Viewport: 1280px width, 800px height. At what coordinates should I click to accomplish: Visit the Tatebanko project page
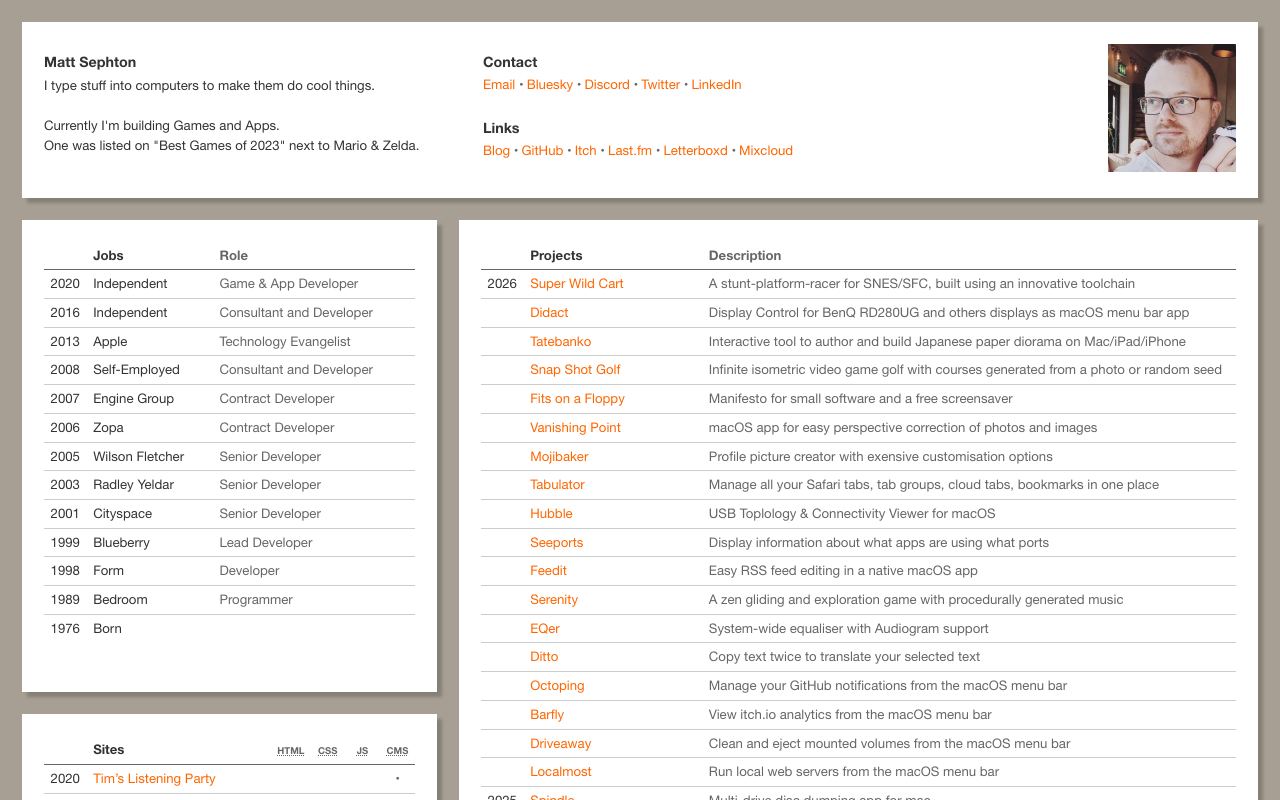(x=561, y=342)
